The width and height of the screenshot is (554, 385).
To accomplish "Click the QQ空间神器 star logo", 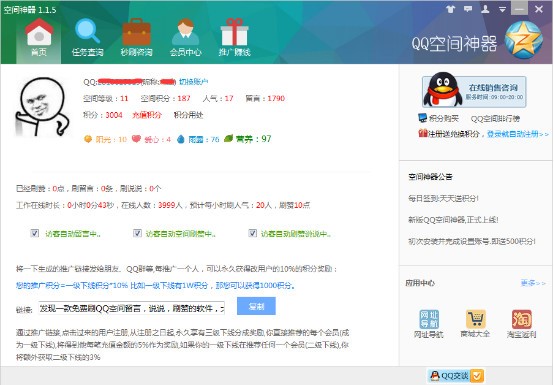I will tap(524, 40).
